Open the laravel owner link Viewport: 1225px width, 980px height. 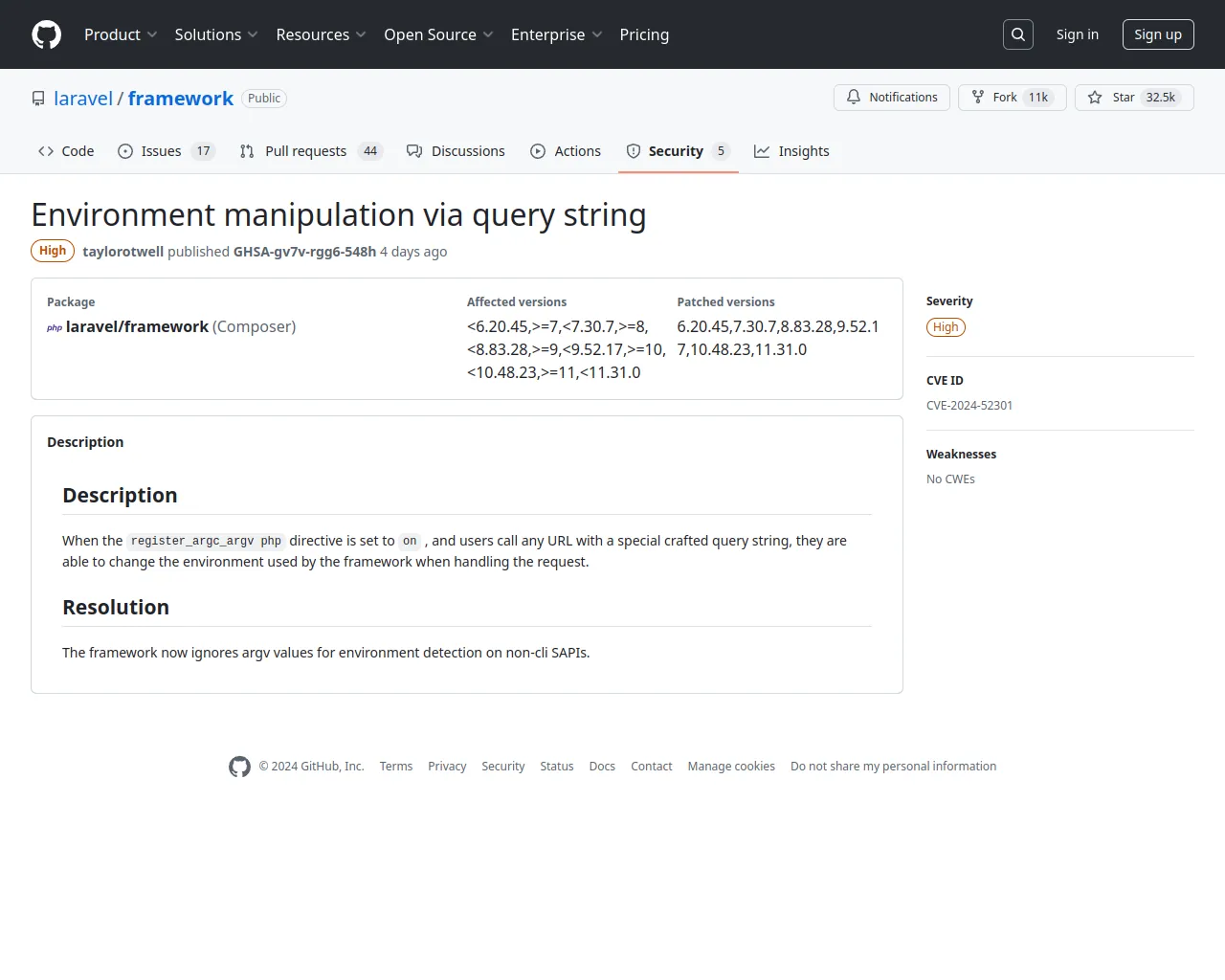(83, 99)
